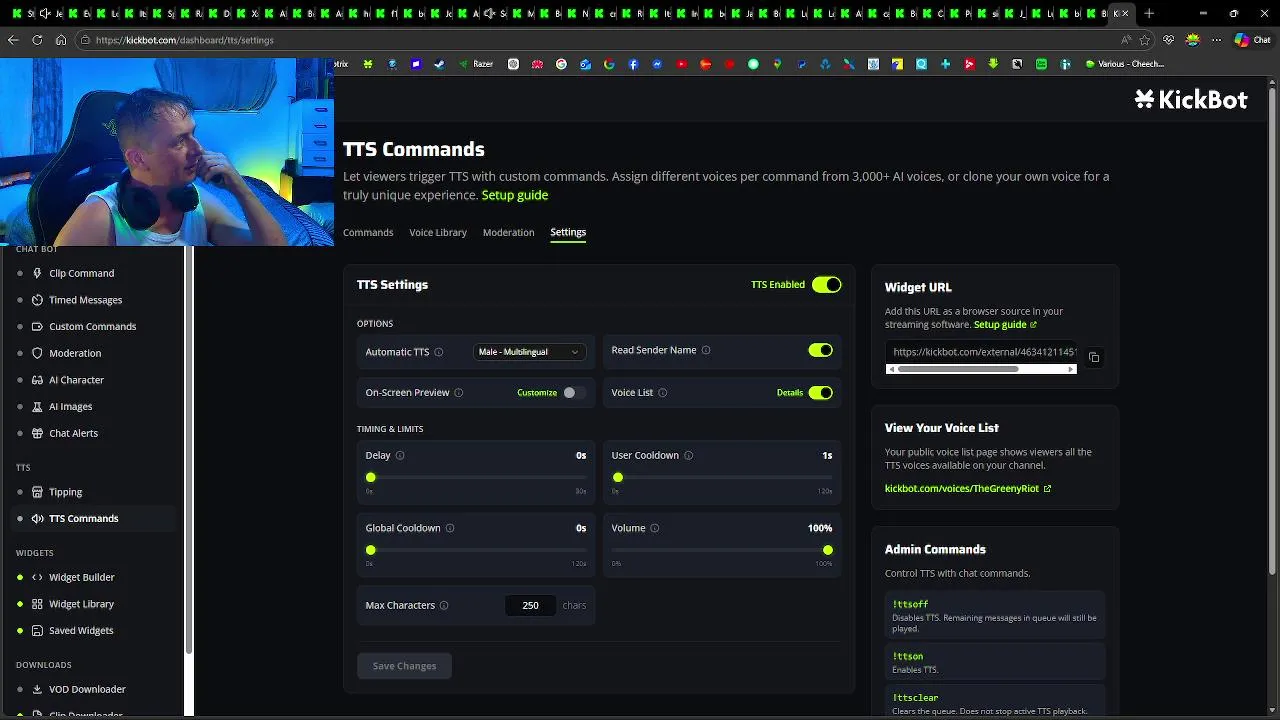Click the Volume slider handle
The image size is (1280, 720).
tap(828, 550)
